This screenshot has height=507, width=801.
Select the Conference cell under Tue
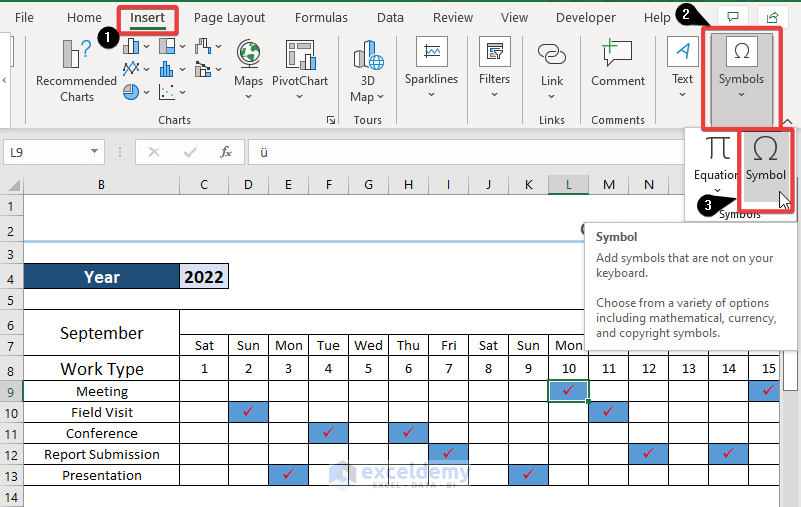(x=328, y=433)
